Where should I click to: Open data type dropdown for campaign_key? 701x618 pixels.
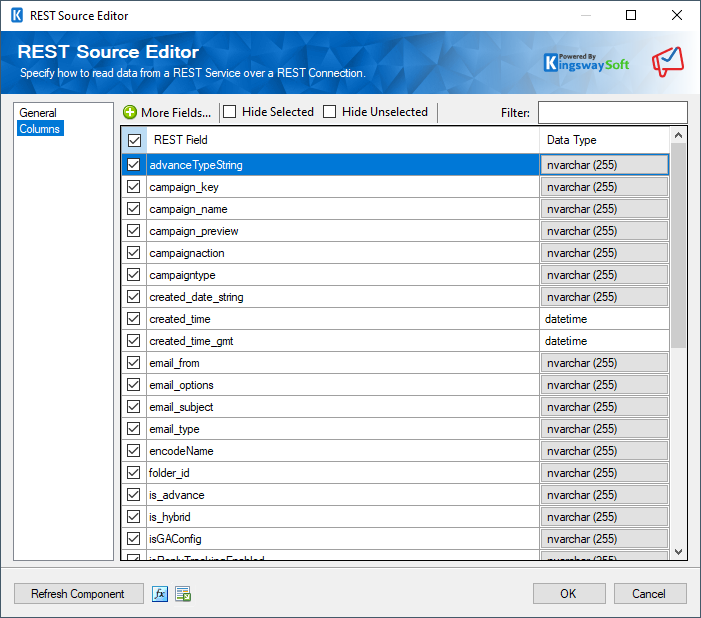[x=604, y=186]
